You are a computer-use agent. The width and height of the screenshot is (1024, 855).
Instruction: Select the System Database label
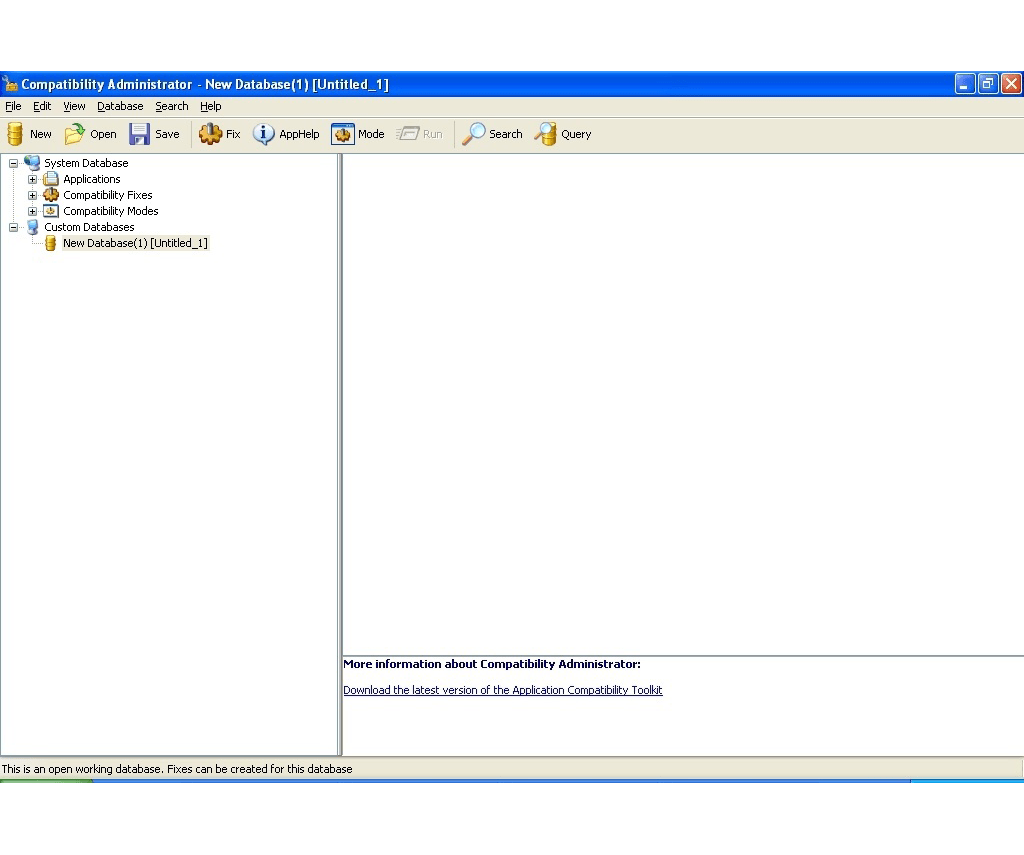pyautogui.click(x=86, y=163)
